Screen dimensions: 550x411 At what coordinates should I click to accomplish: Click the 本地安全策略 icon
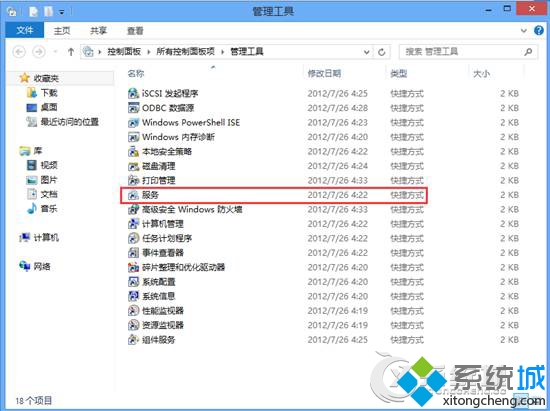(x=133, y=151)
